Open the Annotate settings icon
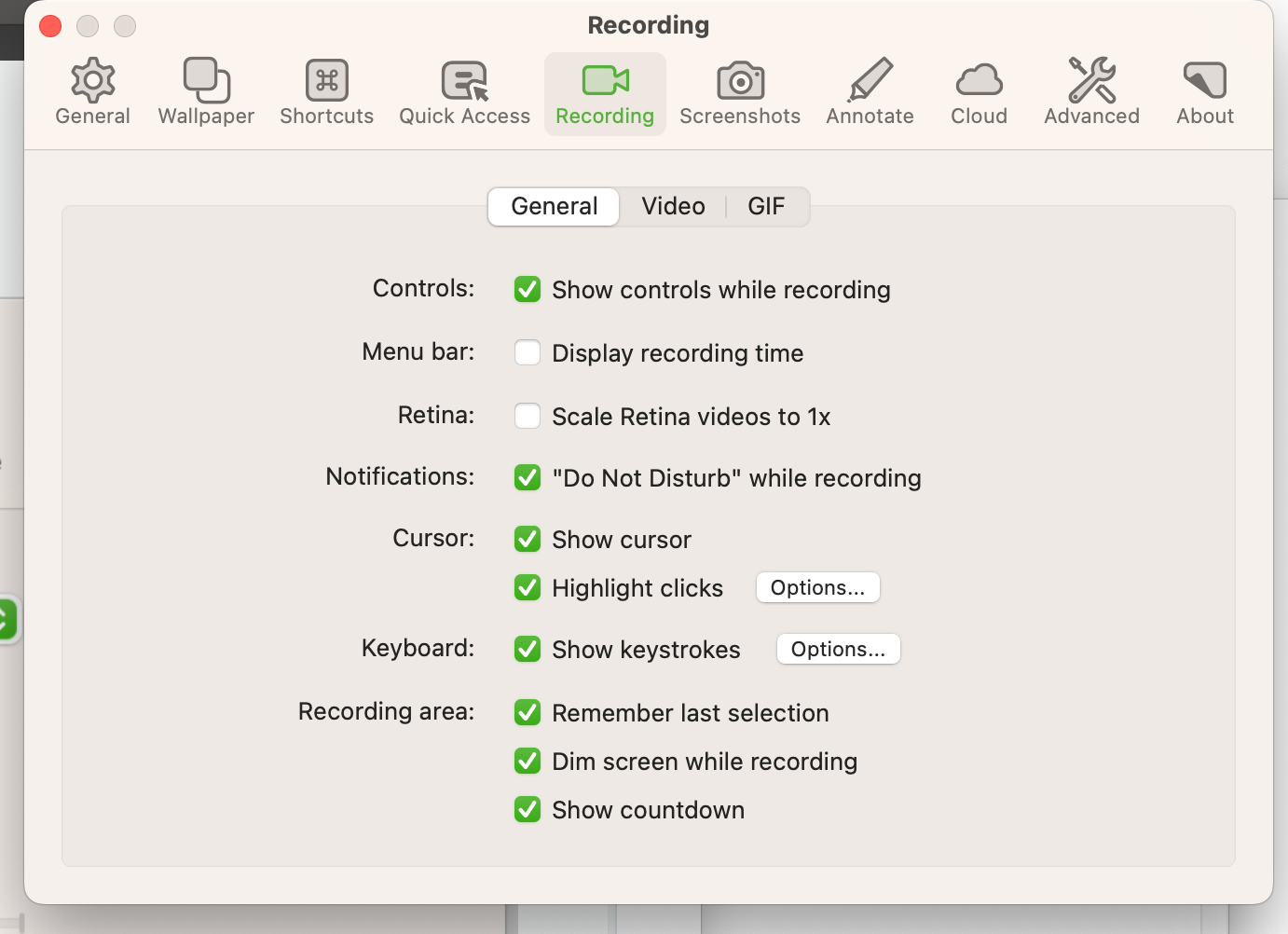 point(870,90)
